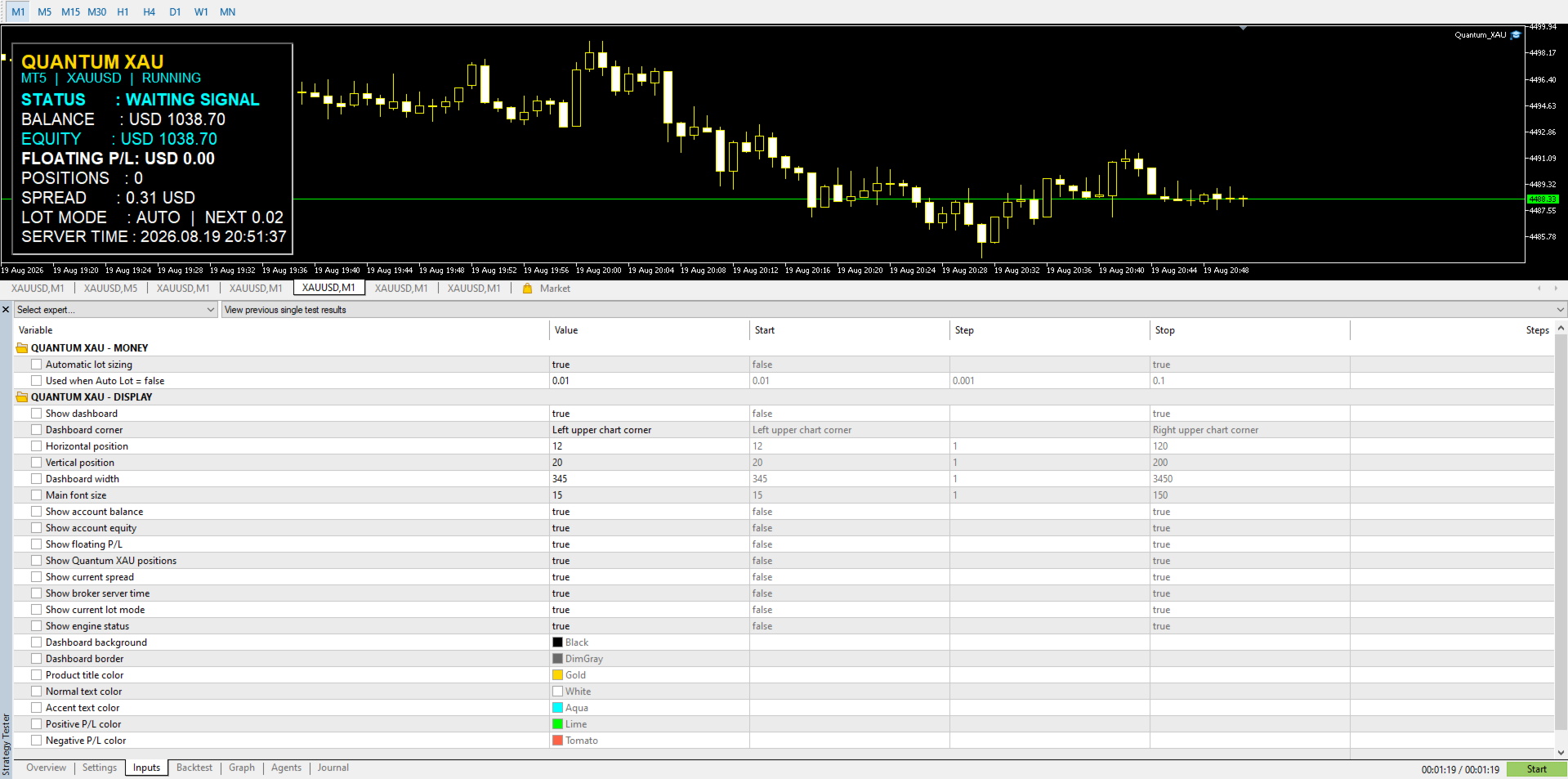The height and width of the screenshot is (779, 1568).
Task: Switch chart to H4 timeframe
Action: pos(150,11)
